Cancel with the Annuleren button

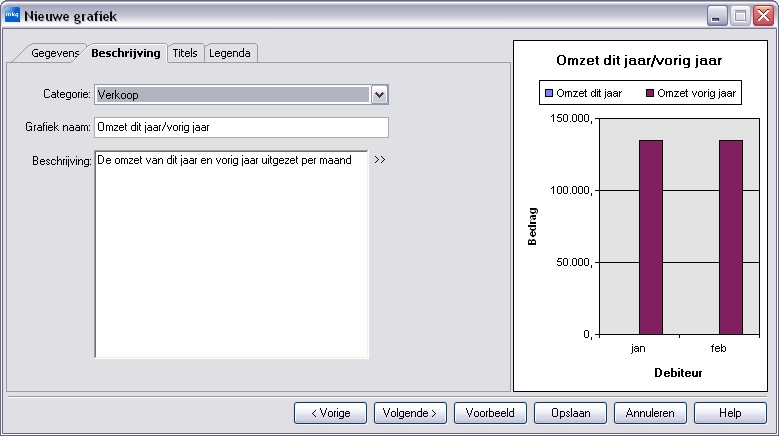tap(650, 413)
